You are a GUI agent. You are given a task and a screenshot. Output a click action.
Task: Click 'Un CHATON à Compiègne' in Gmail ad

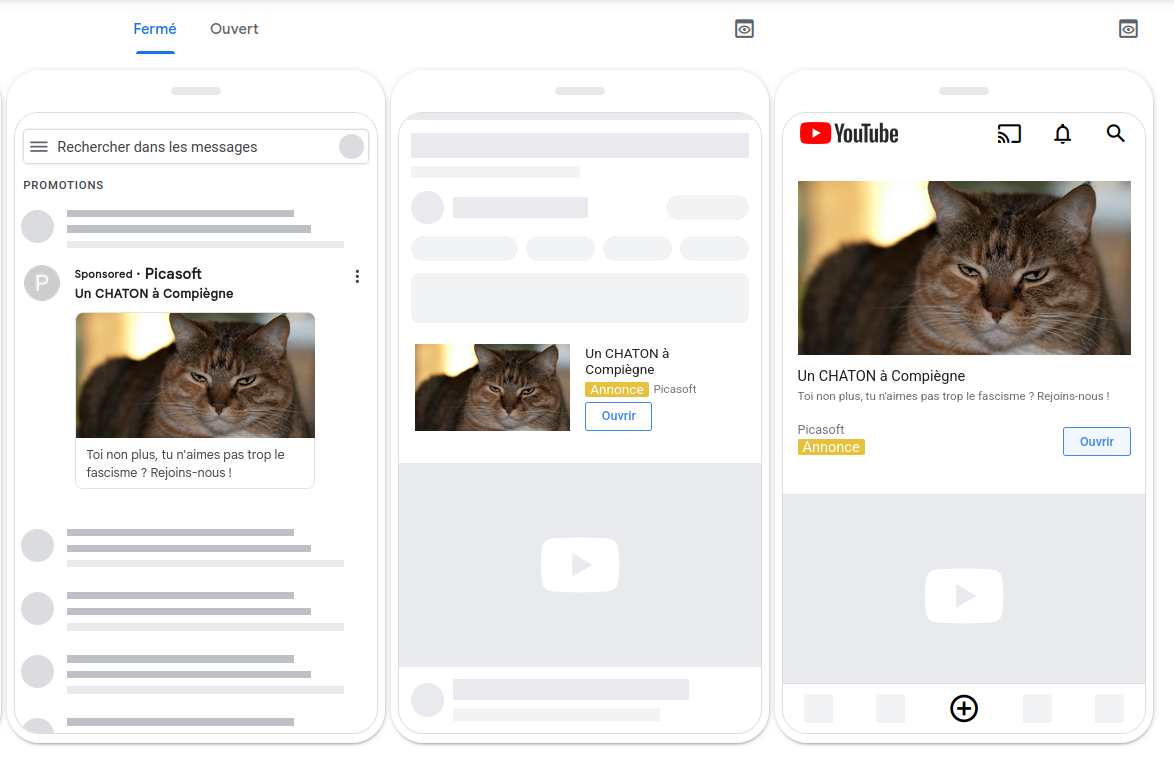154,293
